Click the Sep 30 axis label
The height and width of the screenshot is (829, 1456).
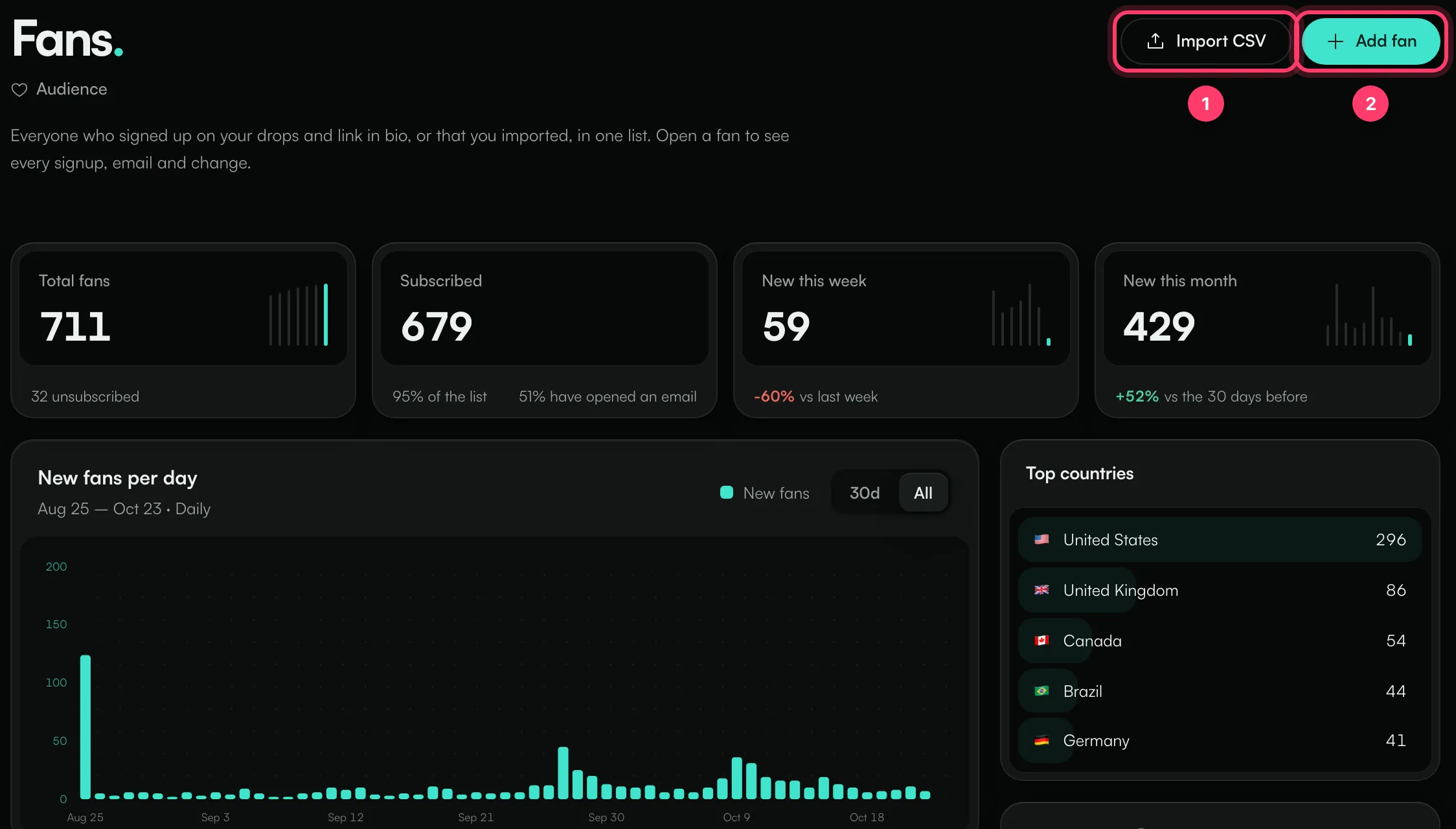coord(606,817)
